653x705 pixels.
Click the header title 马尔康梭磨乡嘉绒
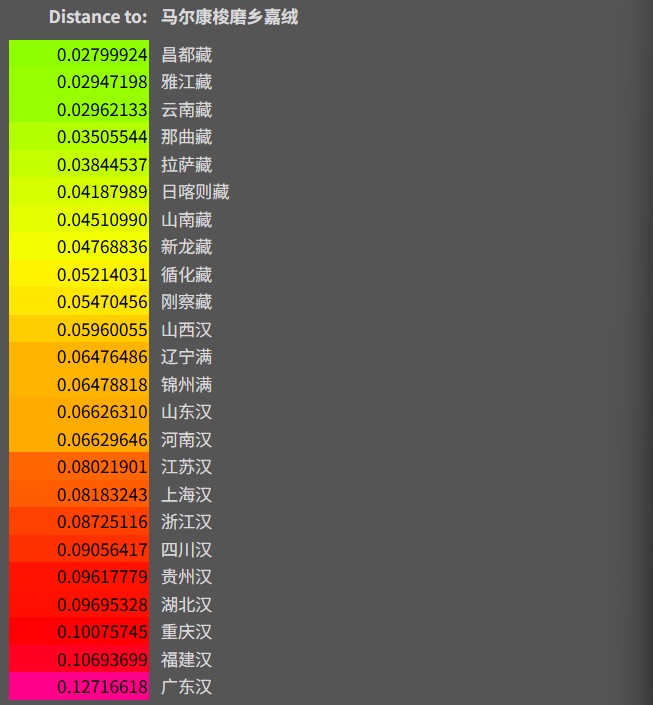(x=229, y=17)
